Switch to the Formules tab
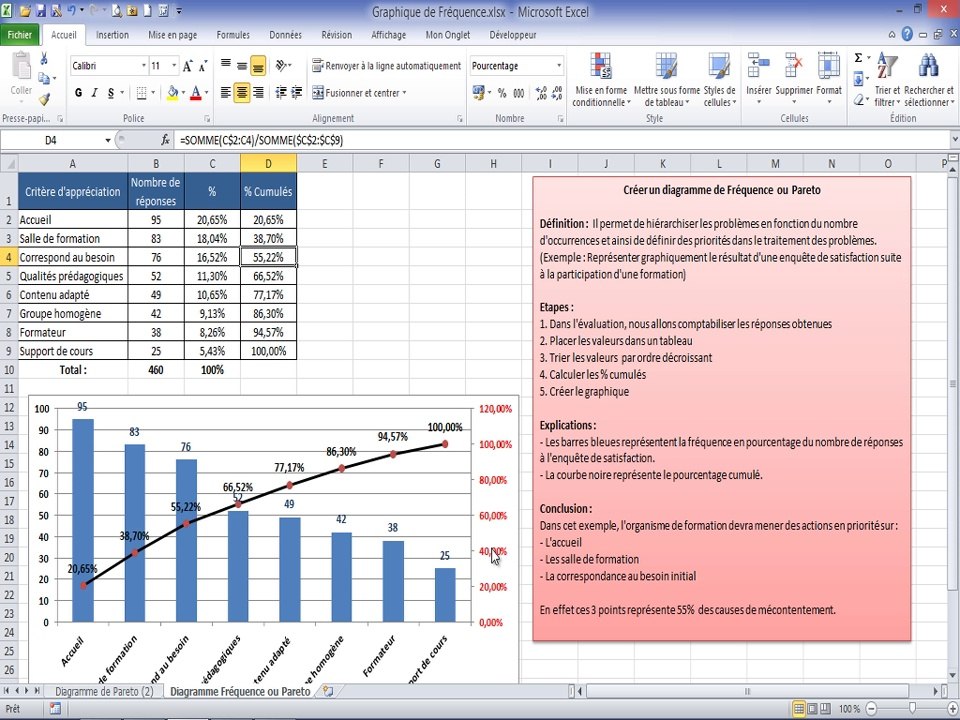This screenshot has height=720, width=960. tap(233, 35)
